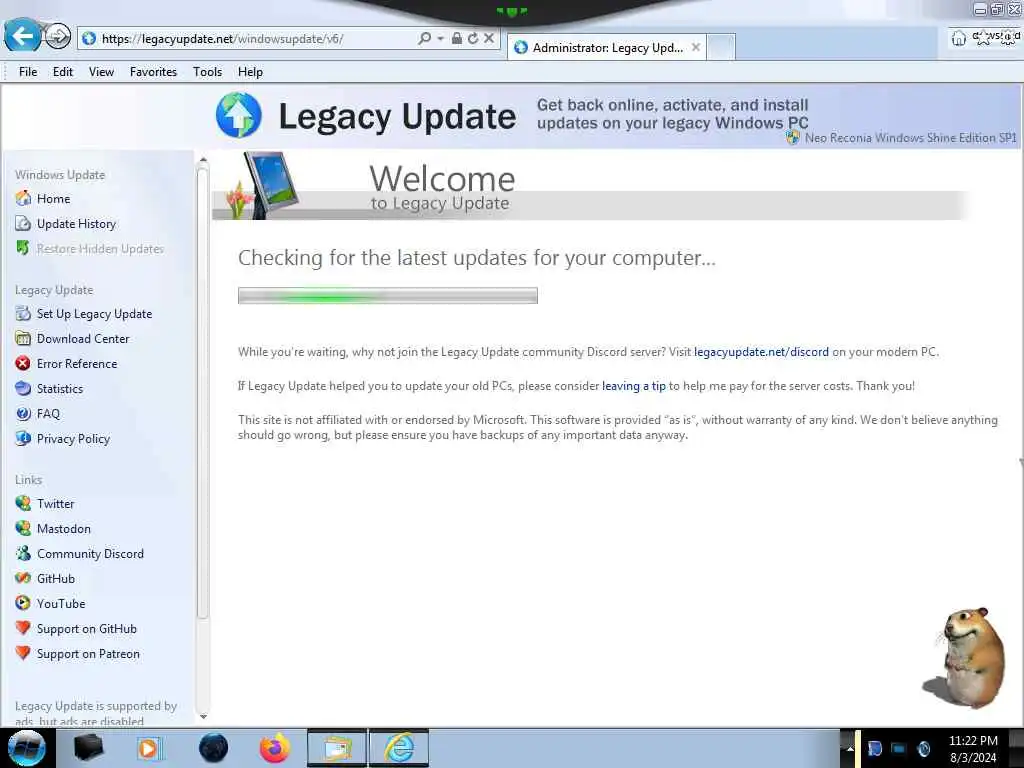1024x768 pixels.
Task: Click the Set Up Legacy Update icon
Action: pyautogui.click(x=23, y=313)
